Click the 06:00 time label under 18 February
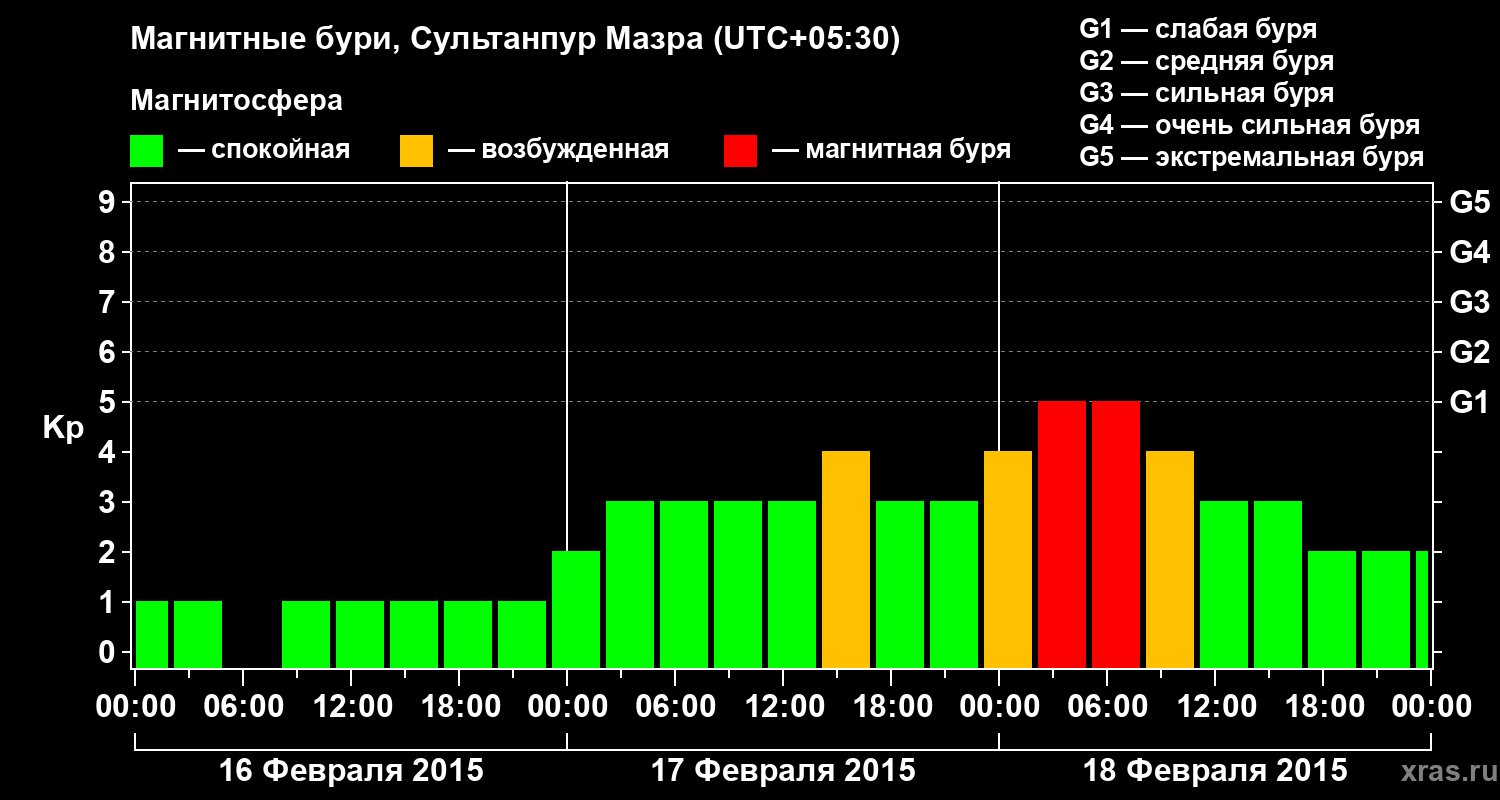This screenshot has width=1500, height=800. 1107,707
